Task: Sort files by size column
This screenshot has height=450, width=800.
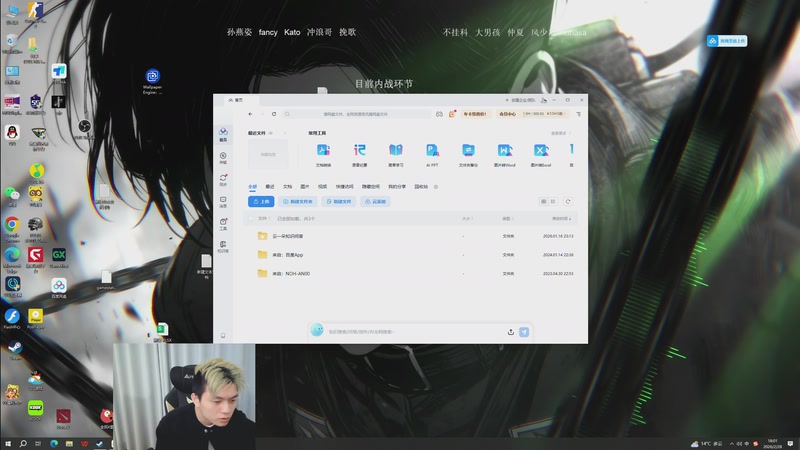Action: [x=467, y=218]
